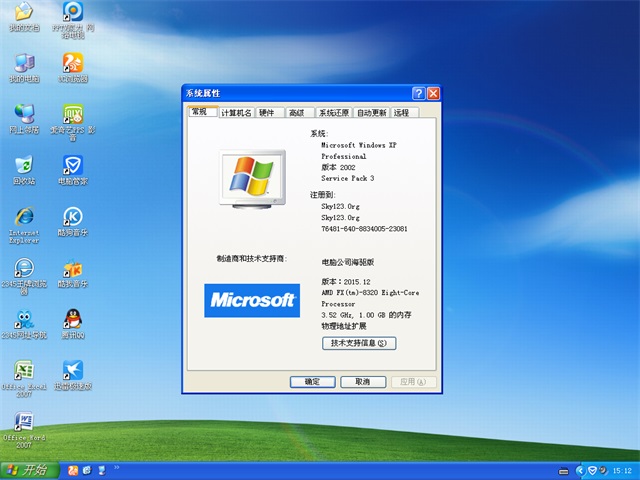The image size is (640, 480).
Task: Launch Internet Explorer from the desktop
Action: tap(23, 218)
